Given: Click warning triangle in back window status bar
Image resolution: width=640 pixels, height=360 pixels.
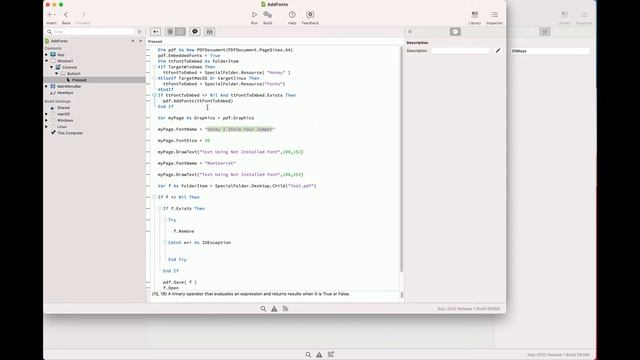Looking at the screenshot, I should 319,355.
